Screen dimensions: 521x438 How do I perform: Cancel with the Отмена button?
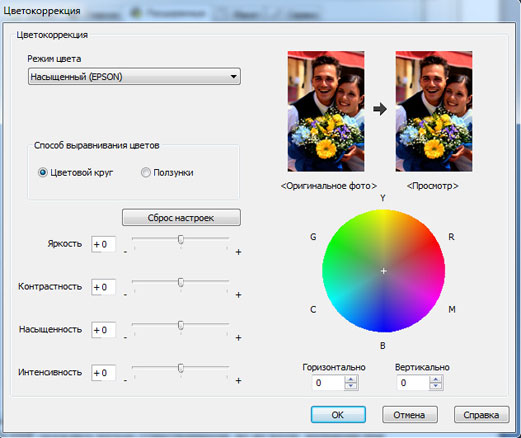coord(410,415)
